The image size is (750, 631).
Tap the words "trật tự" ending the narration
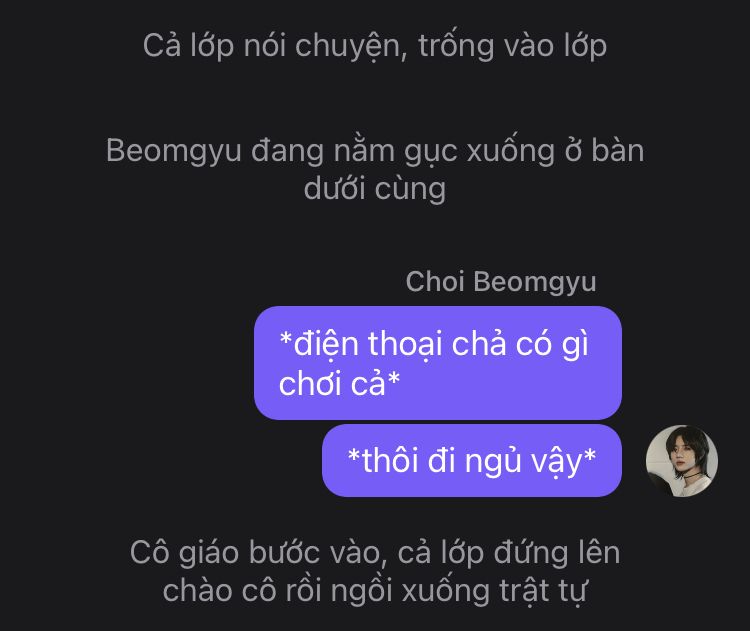pos(543,592)
